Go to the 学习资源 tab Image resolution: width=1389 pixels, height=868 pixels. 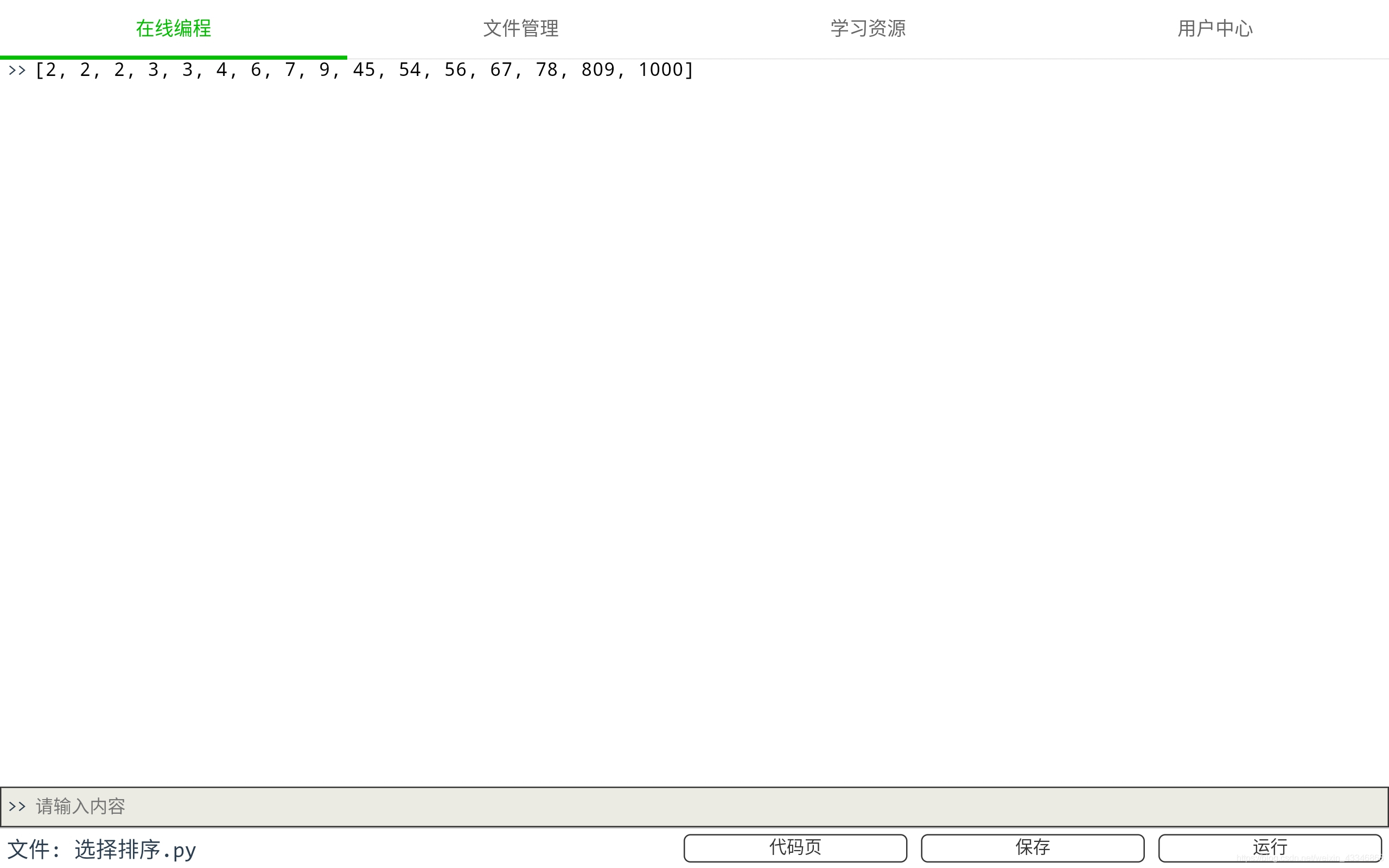pyautogui.click(x=868, y=28)
